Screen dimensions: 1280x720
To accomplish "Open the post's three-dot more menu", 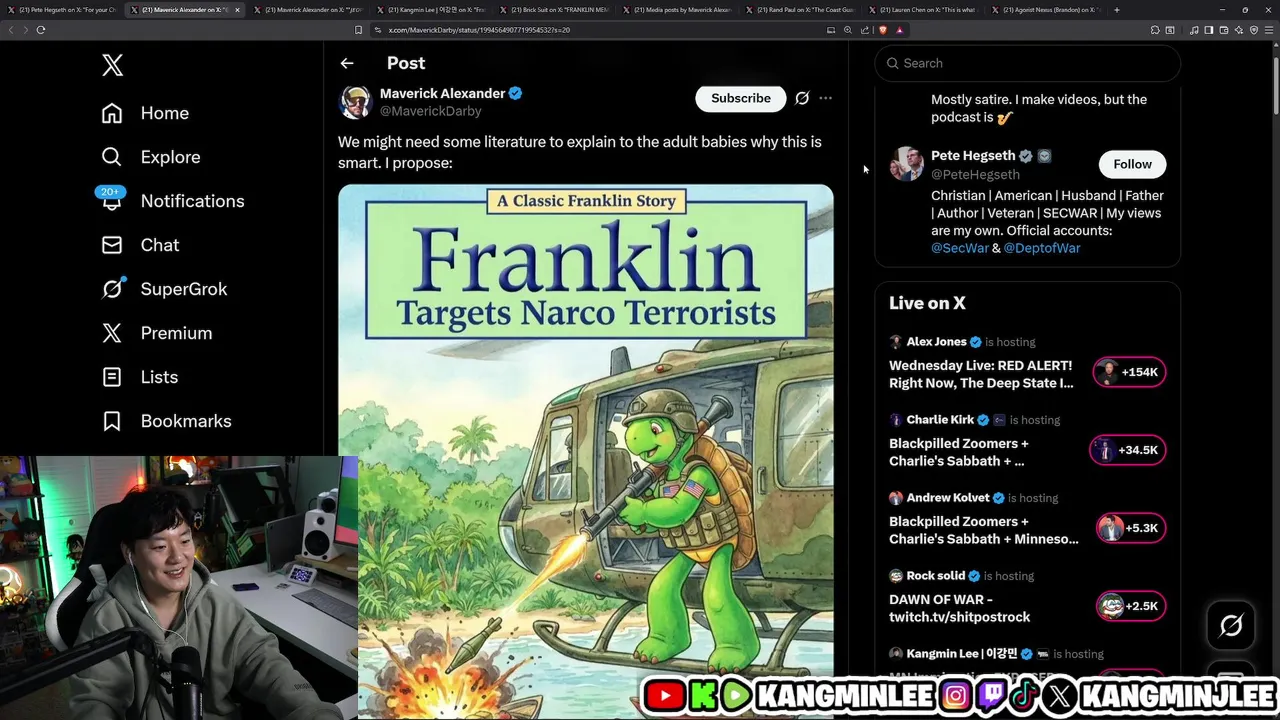I will pyautogui.click(x=825, y=98).
